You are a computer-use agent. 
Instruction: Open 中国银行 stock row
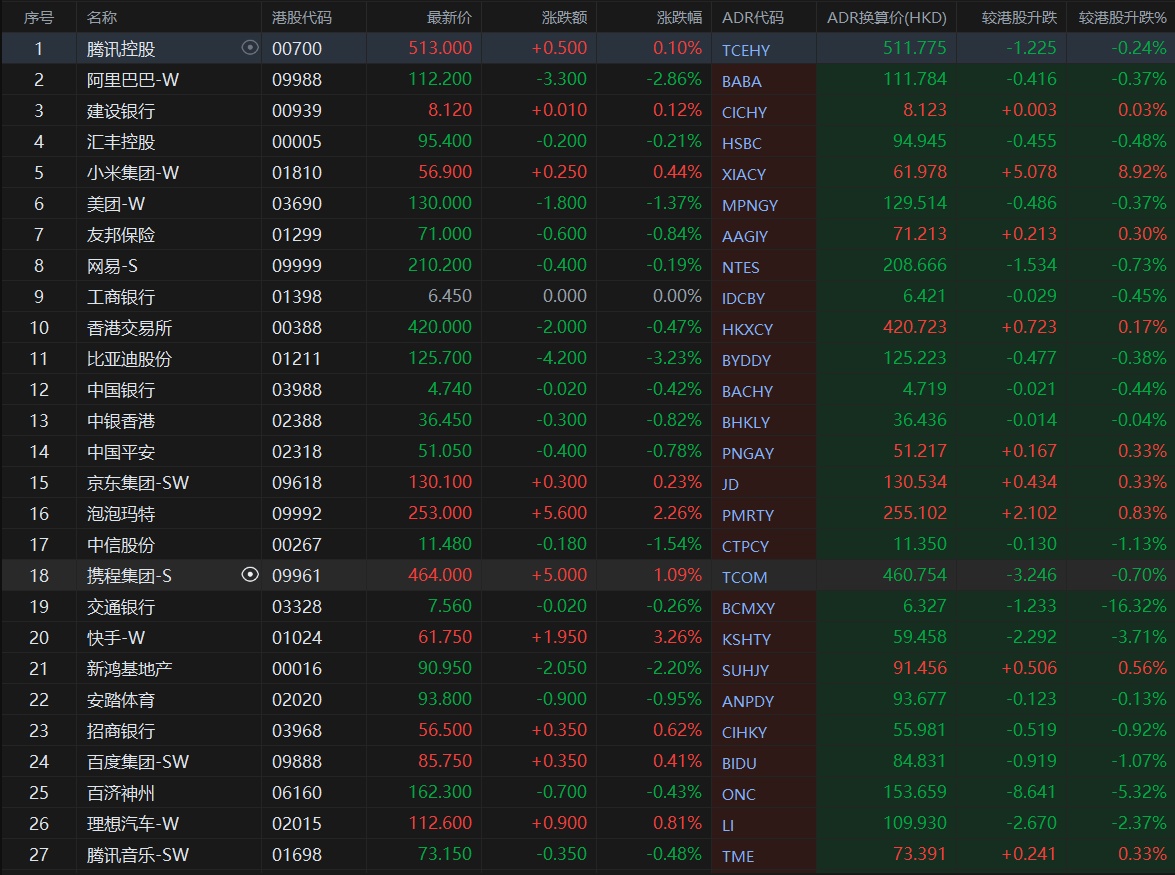(588, 390)
